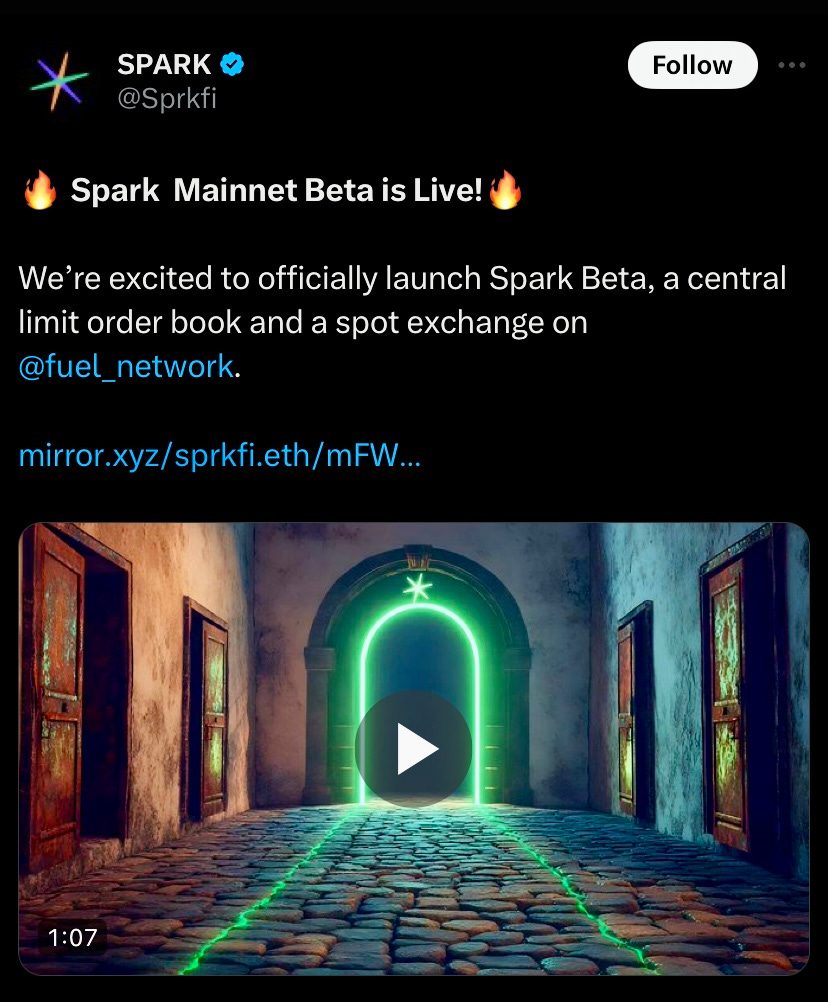Open the three-dot more options menu
Screen dimensions: 828x1002
792,65
